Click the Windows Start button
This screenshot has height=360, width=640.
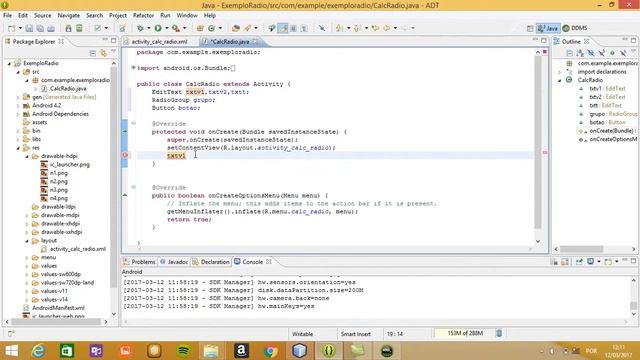(x=11, y=351)
